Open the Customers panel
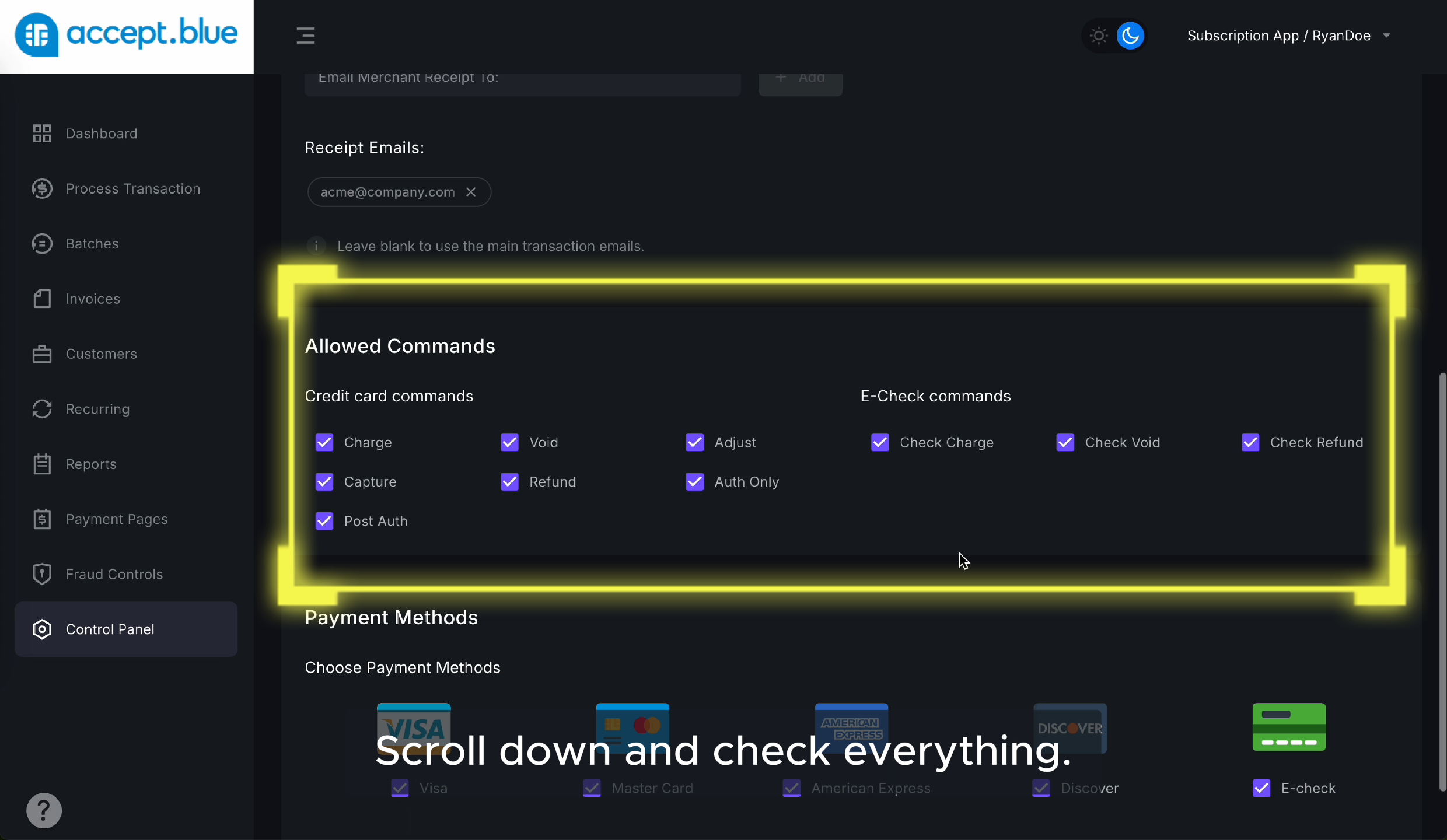The image size is (1447, 840). [x=102, y=353]
